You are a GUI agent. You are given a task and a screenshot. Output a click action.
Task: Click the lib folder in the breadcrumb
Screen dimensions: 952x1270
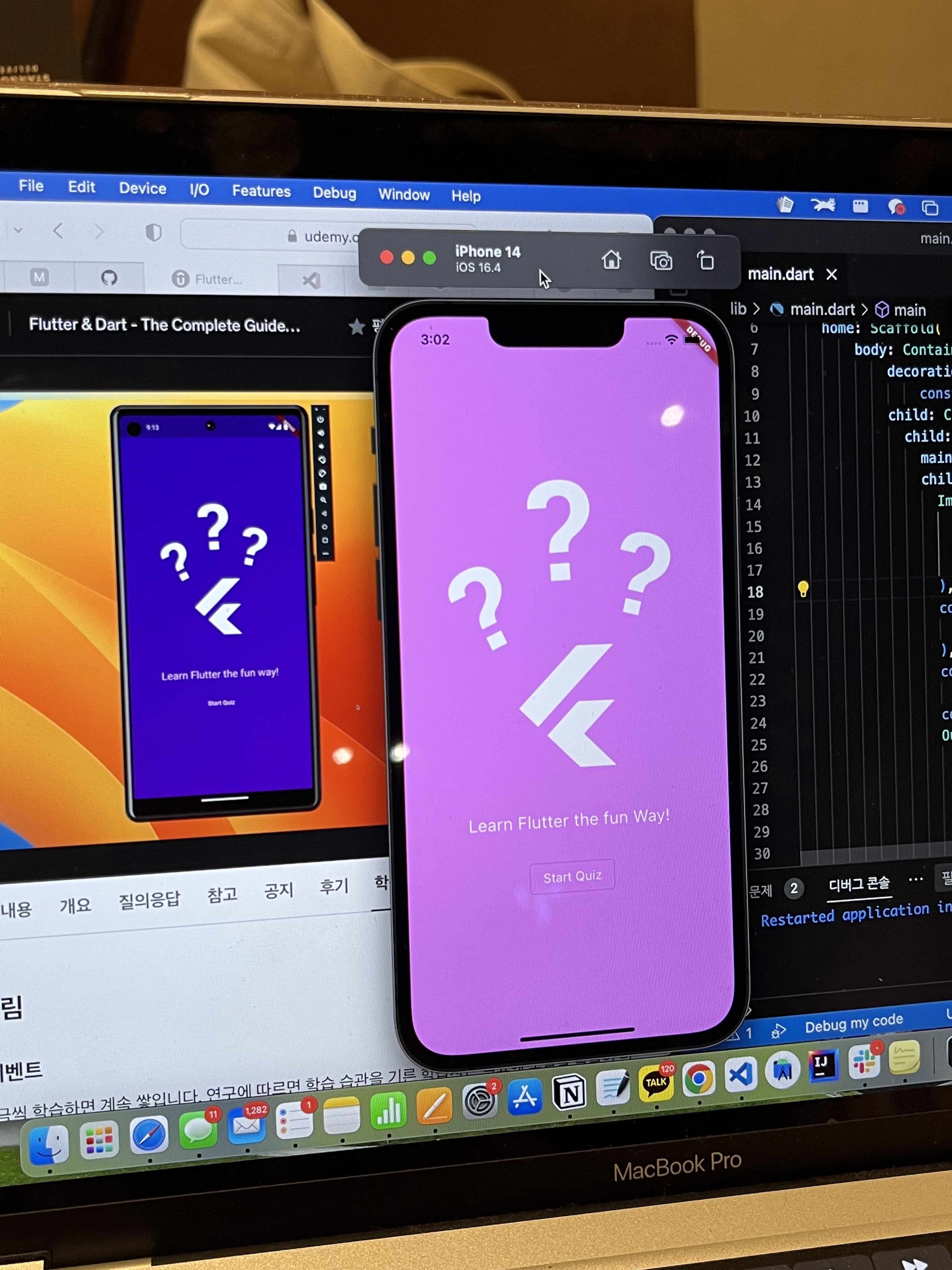coord(738,309)
